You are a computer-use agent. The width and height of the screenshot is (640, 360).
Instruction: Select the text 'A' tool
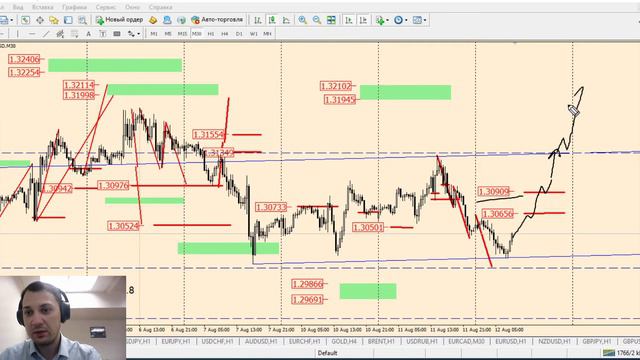pyautogui.click(x=88, y=34)
